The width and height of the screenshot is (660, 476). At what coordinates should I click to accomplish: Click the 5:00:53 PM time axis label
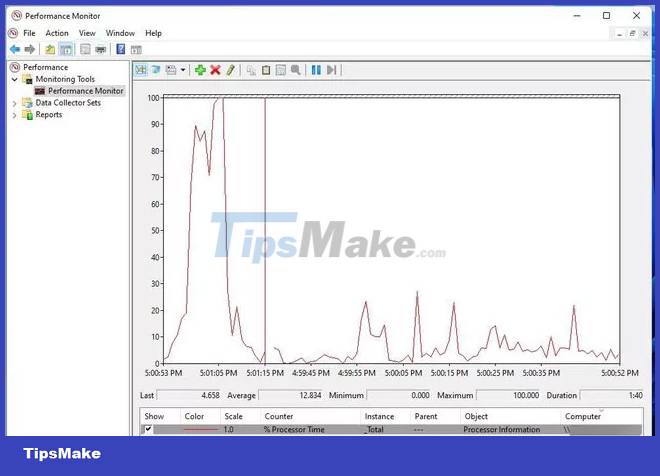click(163, 373)
